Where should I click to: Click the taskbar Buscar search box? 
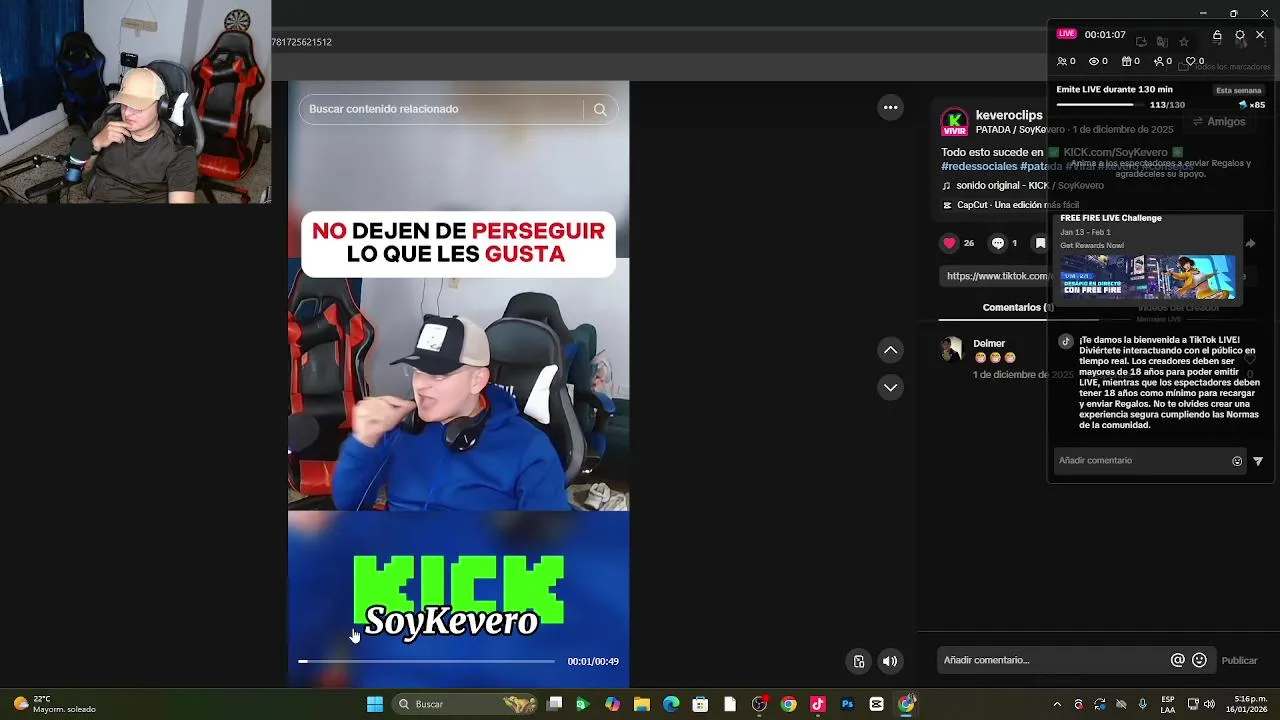click(x=466, y=704)
